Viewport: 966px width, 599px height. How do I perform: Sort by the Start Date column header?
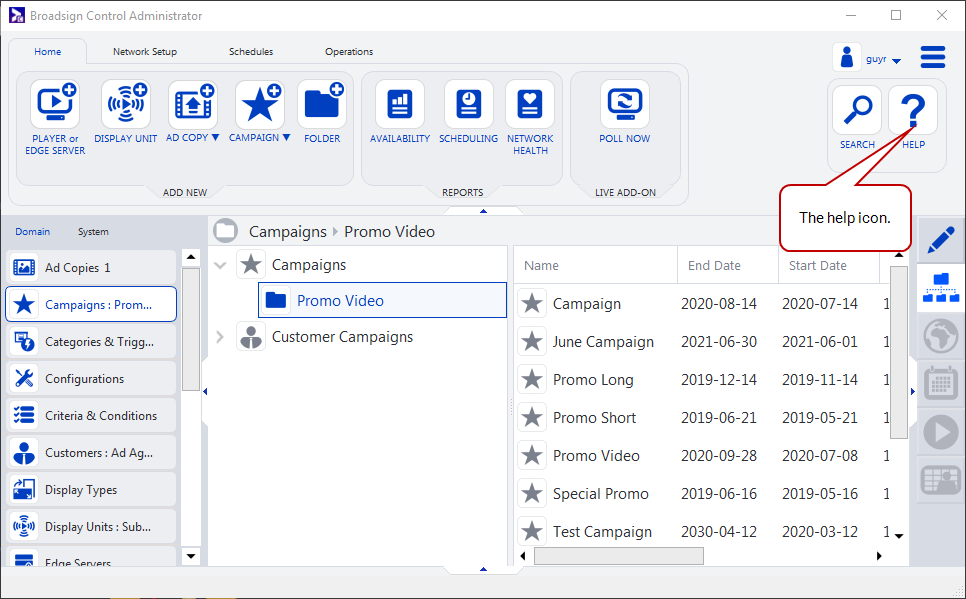pos(829,266)
